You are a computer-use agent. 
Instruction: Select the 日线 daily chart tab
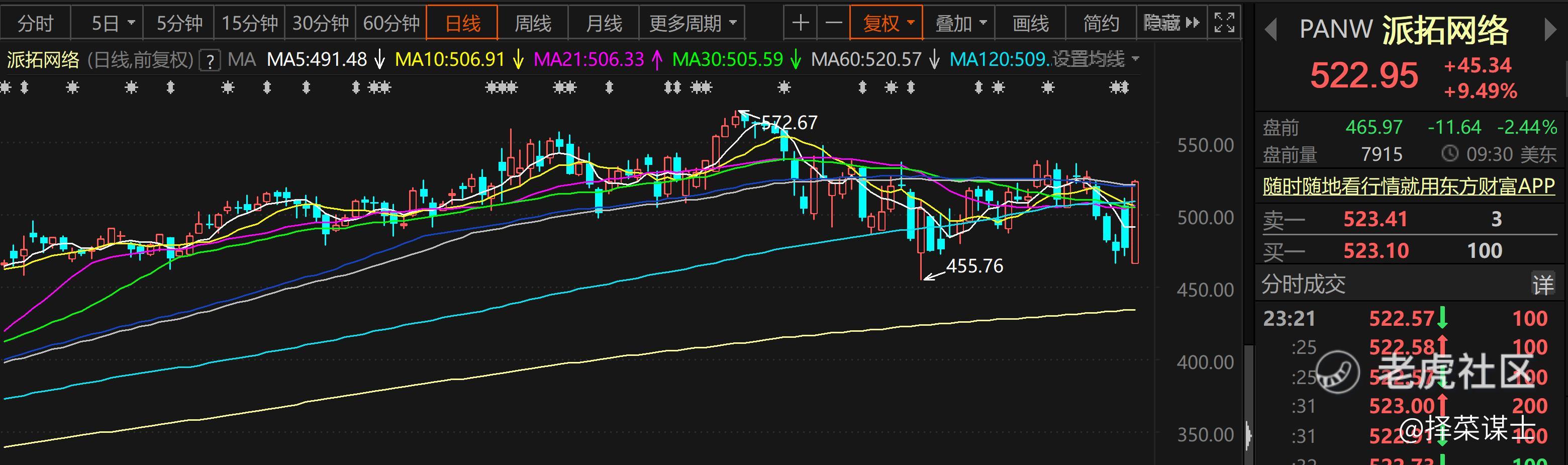point(462,23)
